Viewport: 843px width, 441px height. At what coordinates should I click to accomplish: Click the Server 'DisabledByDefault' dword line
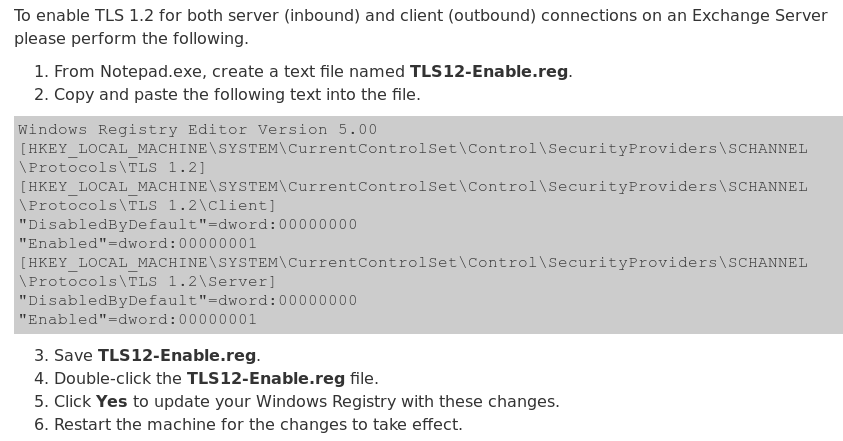(188, 301)
